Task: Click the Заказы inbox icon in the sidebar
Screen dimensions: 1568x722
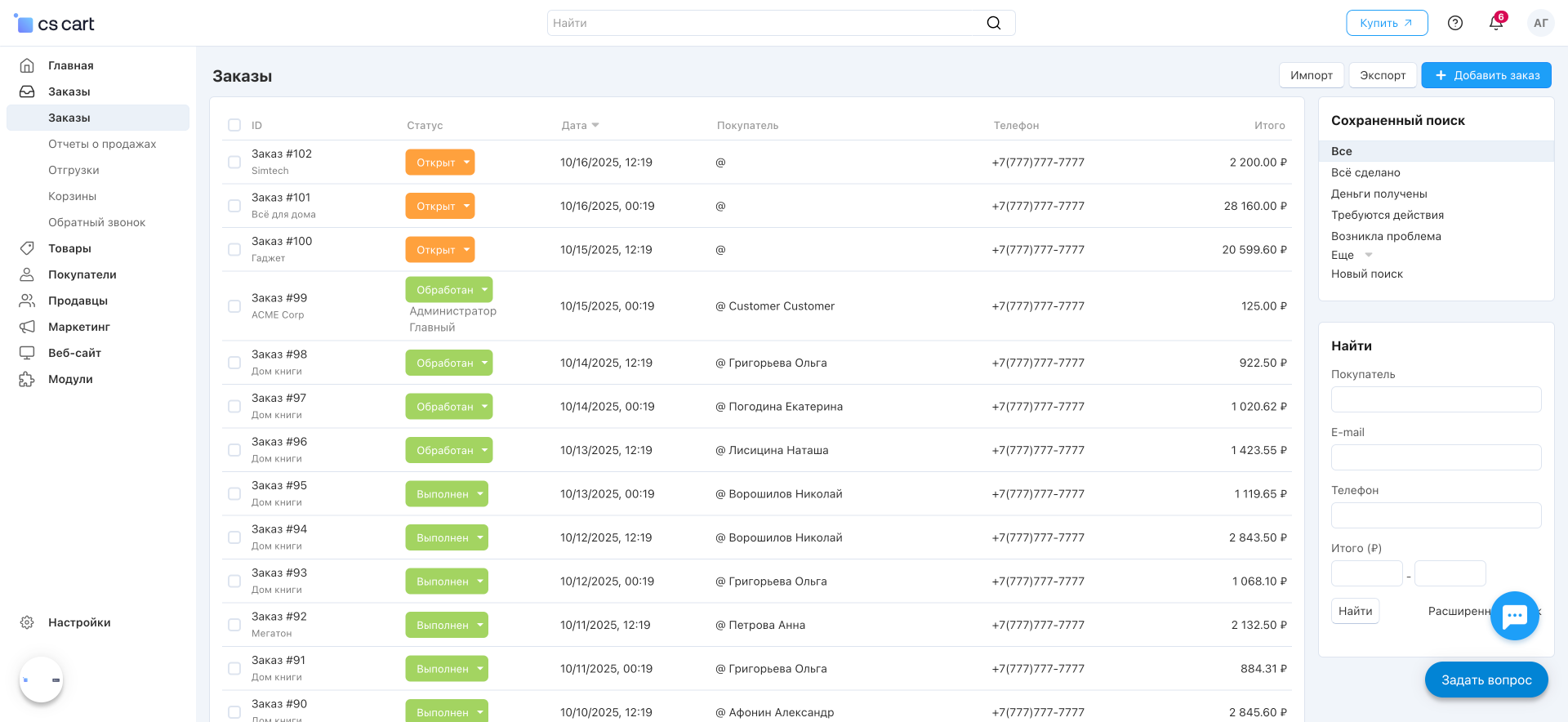Action: tap(27, 91)
